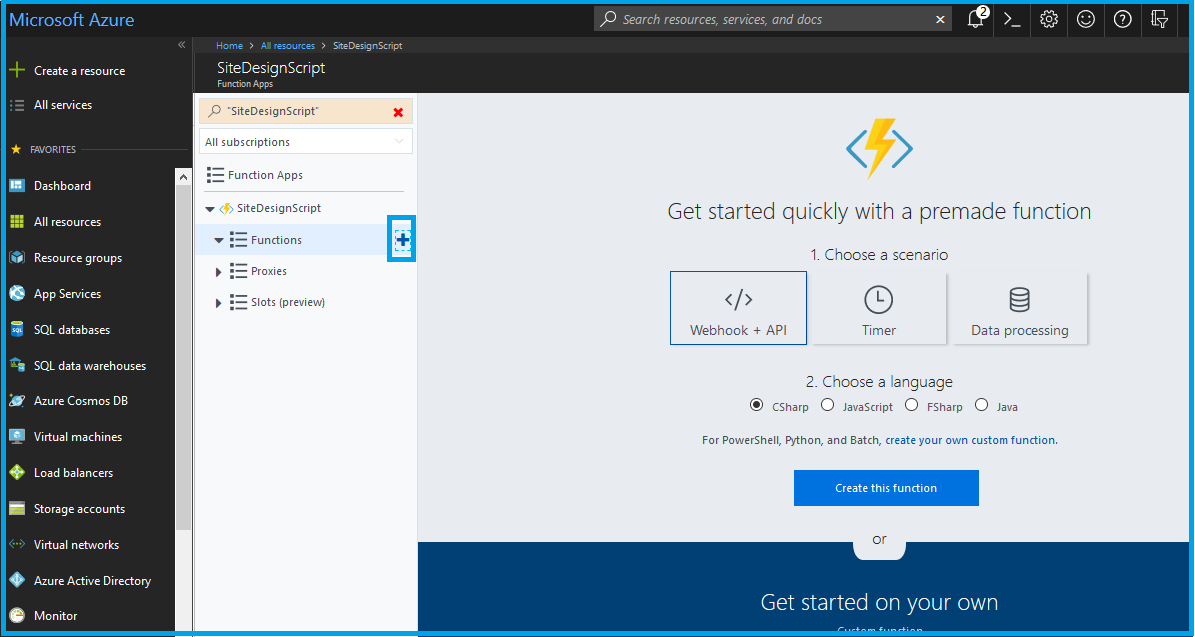Click the Microsoft Azure portal logo text

point(72,20)
